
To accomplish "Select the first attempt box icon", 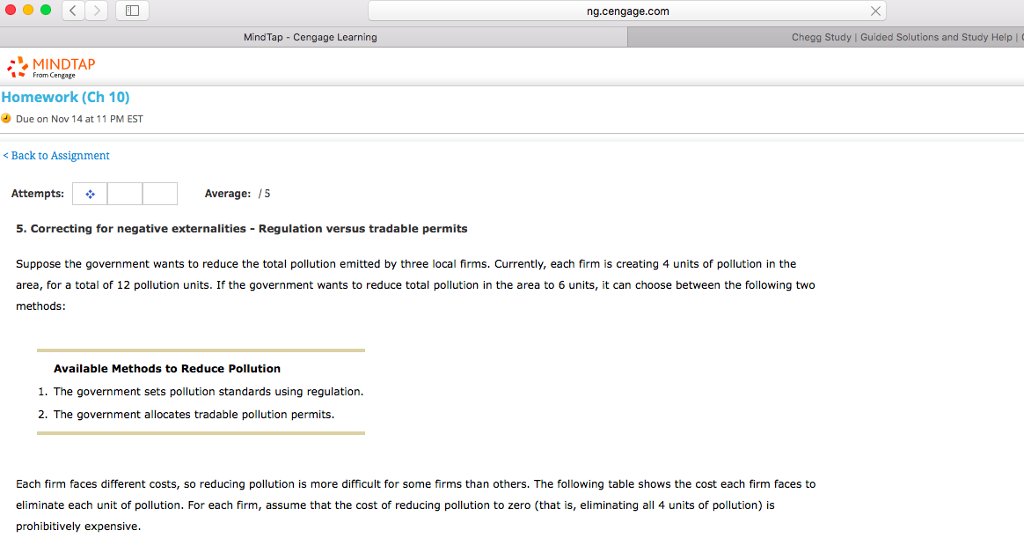I will point(90,194).
